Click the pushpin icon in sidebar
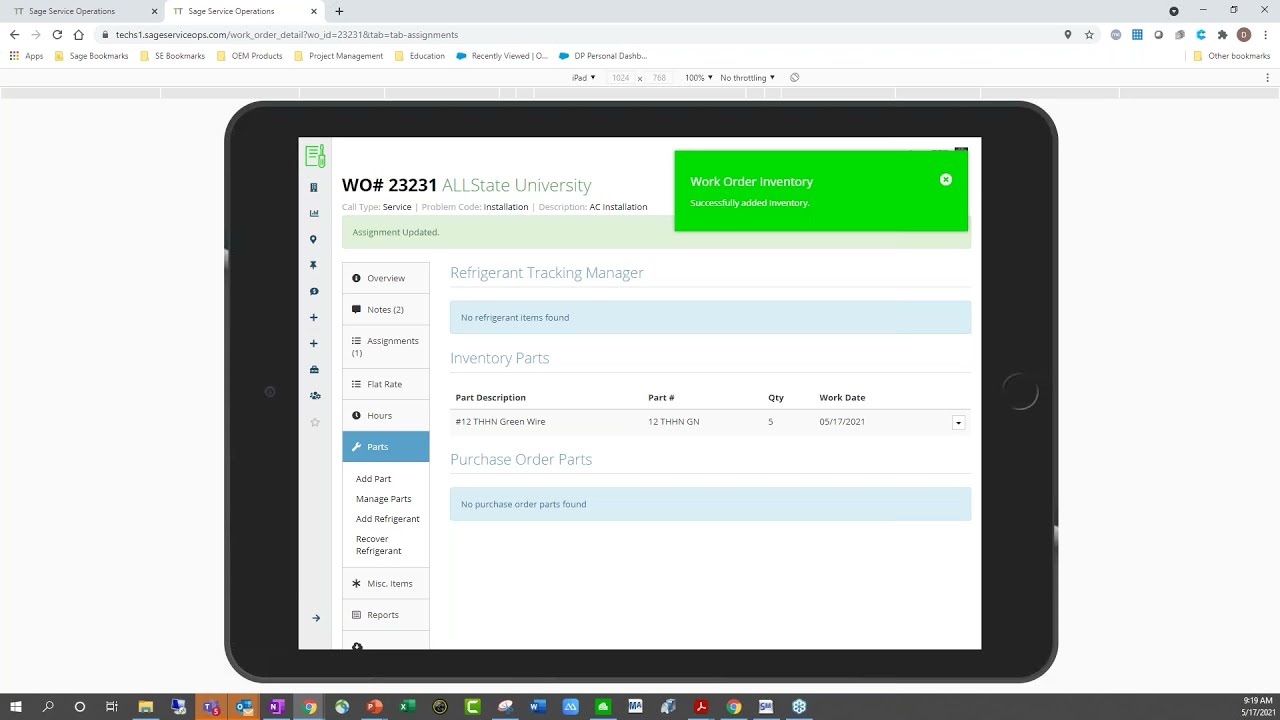The height and width of the screenshot is (720, 1280). pyautogui.click(x=314, y=265)
